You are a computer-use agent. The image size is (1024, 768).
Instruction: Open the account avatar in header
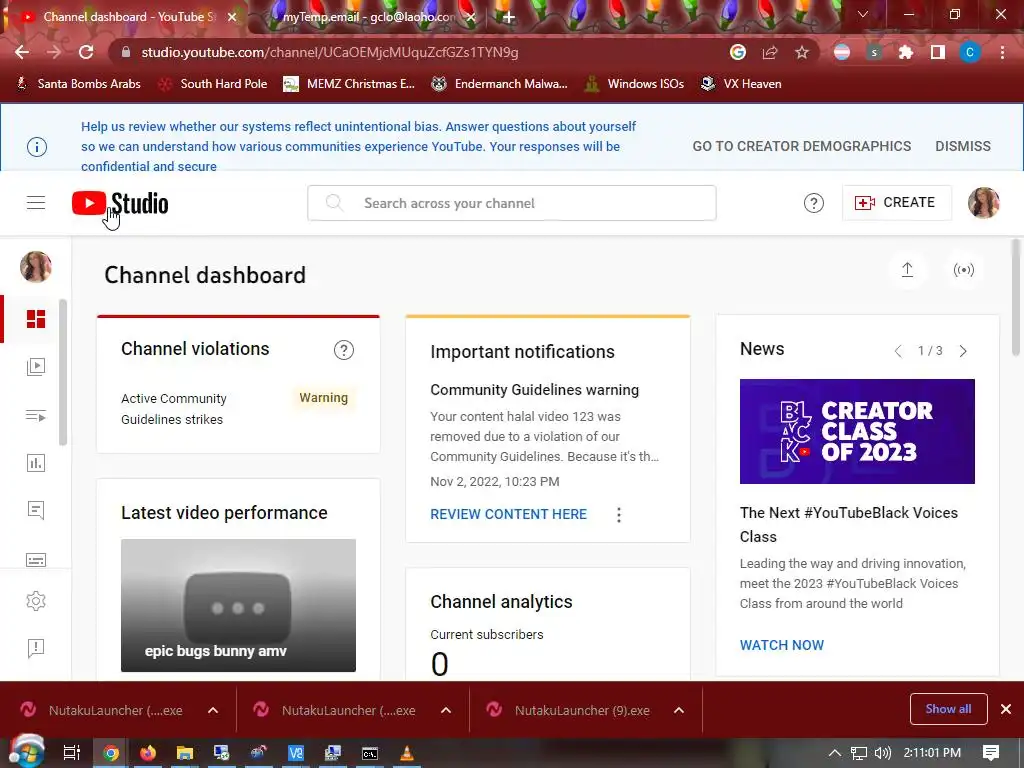984,203
